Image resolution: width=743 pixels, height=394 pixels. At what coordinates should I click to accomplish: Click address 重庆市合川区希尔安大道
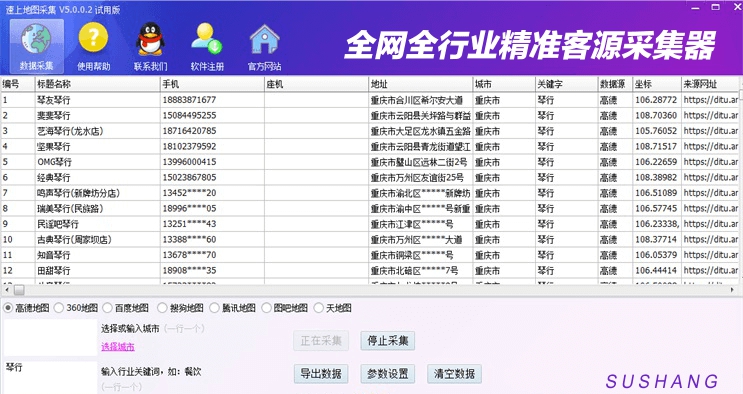click(x=417, y=100)
